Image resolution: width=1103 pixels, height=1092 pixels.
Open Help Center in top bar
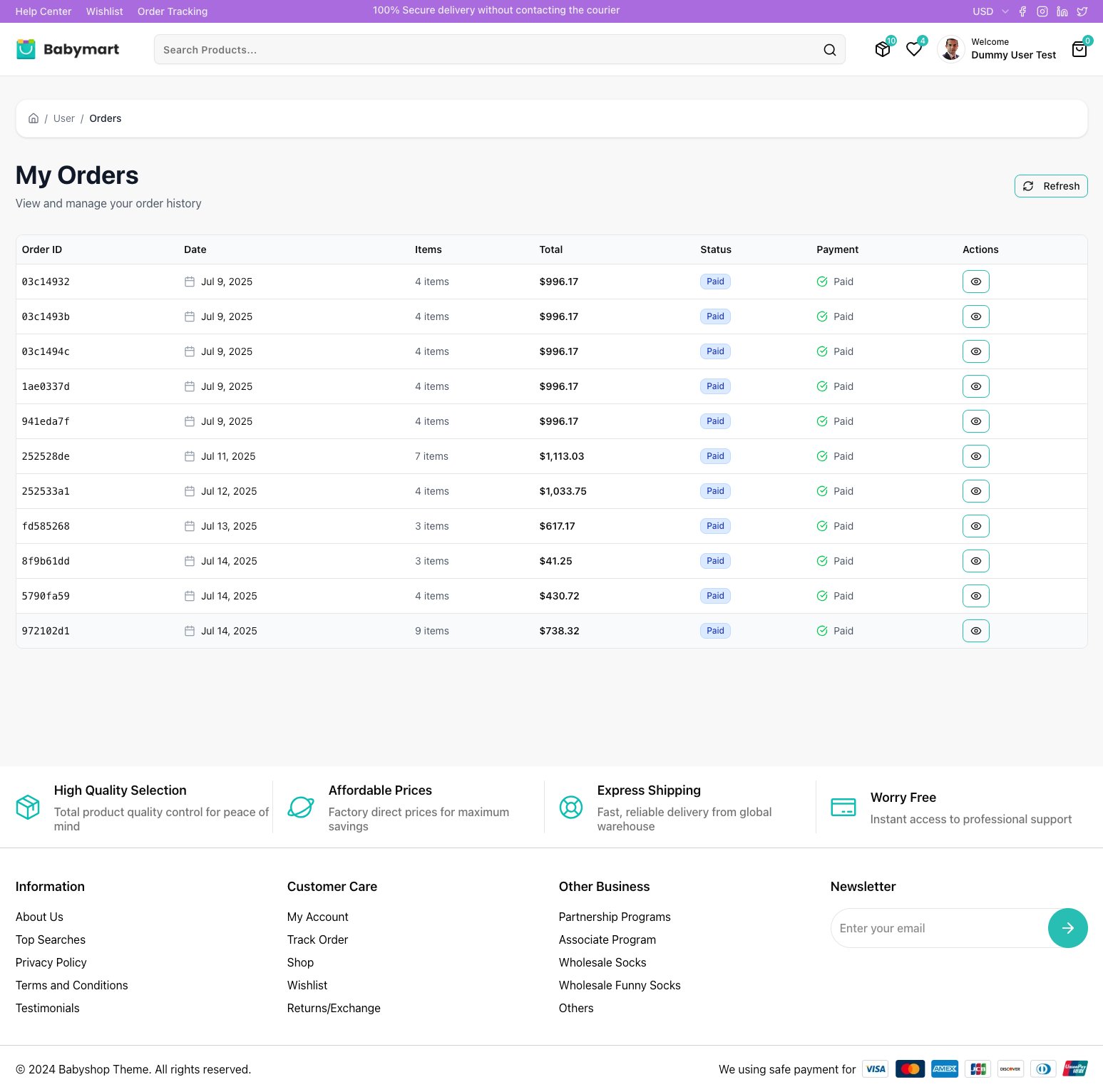43,11
